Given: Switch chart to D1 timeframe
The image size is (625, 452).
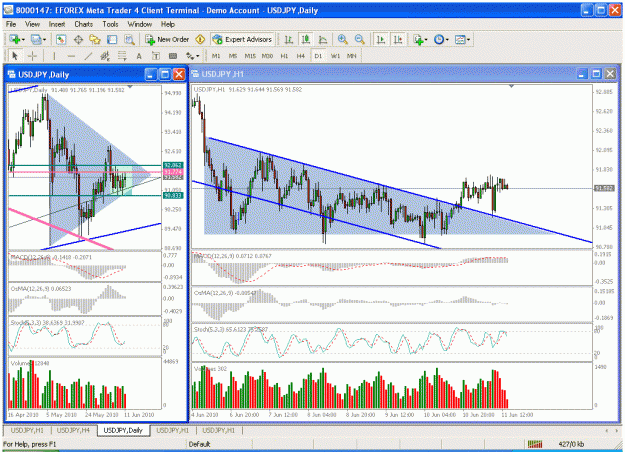Looking at the screenshot, I should tap(318, 56).
